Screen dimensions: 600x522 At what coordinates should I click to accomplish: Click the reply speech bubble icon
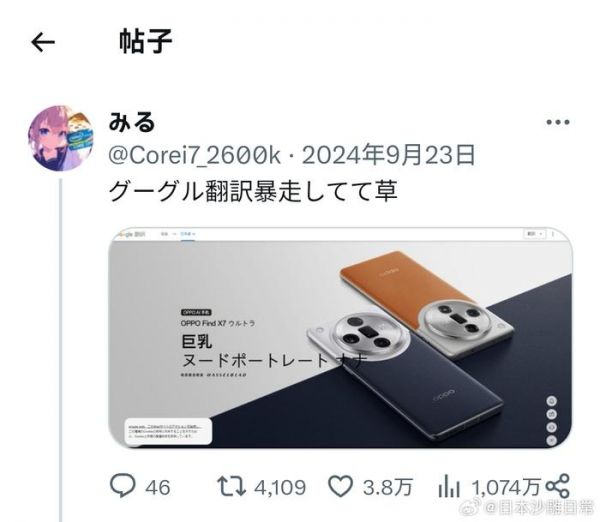122,486
